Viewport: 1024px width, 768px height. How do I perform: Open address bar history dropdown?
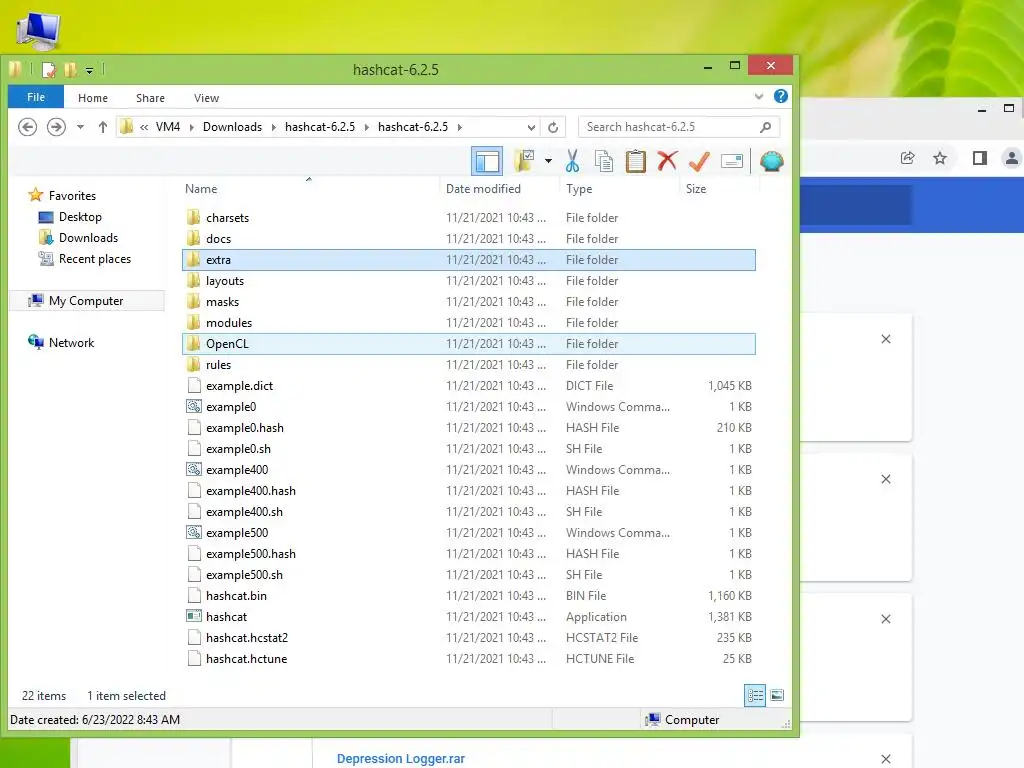coord(531,127)
